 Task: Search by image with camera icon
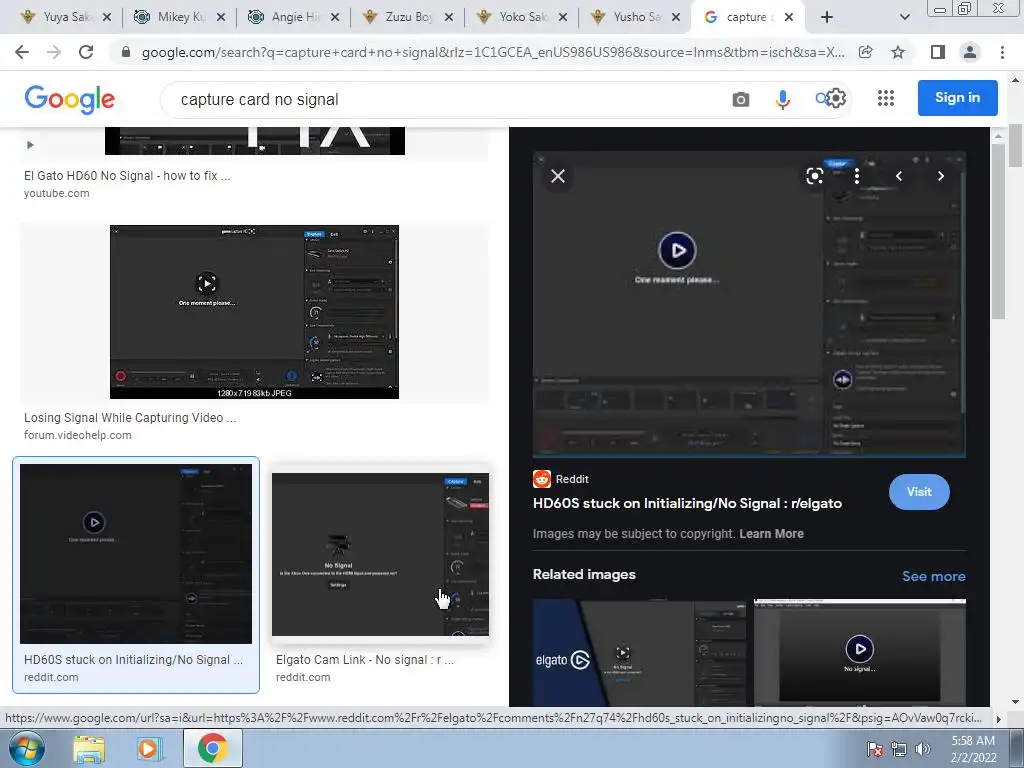pos(741,99)
